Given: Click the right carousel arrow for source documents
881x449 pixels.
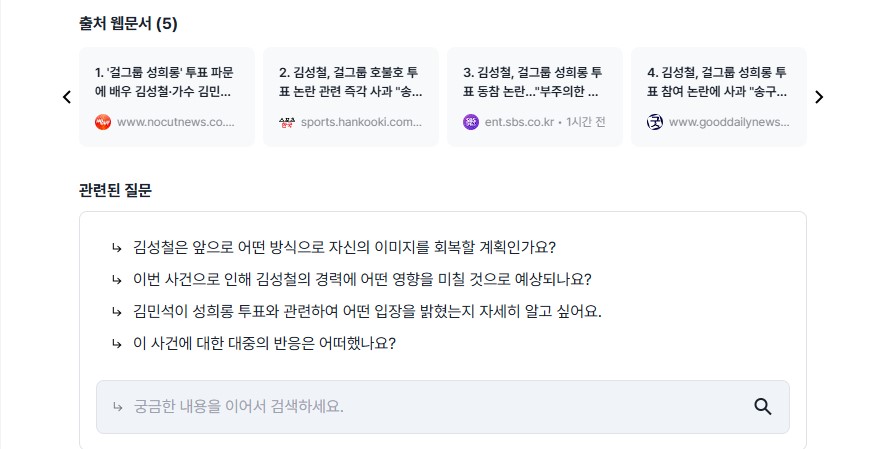Looking at the screenshot, I should click(x=819, y=97).
